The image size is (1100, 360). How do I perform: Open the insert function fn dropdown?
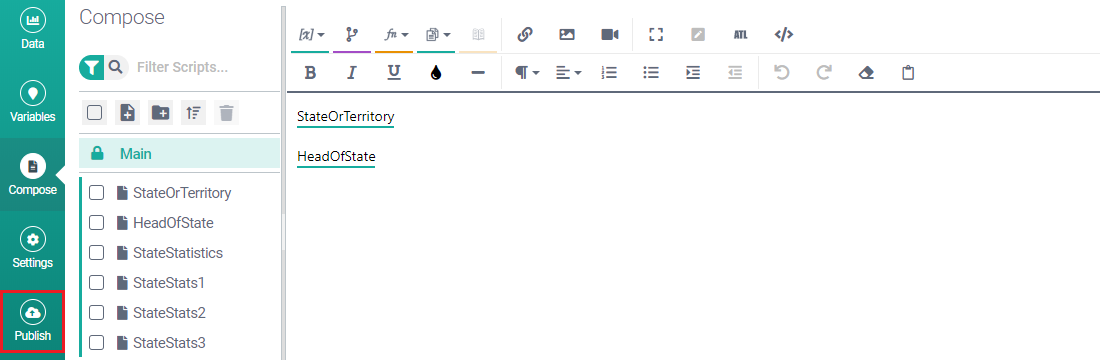[x=394, y=34]
